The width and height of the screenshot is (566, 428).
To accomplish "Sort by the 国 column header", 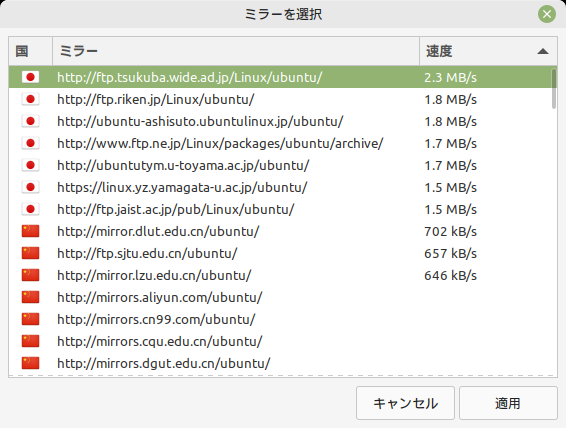I will coord(31,51).
